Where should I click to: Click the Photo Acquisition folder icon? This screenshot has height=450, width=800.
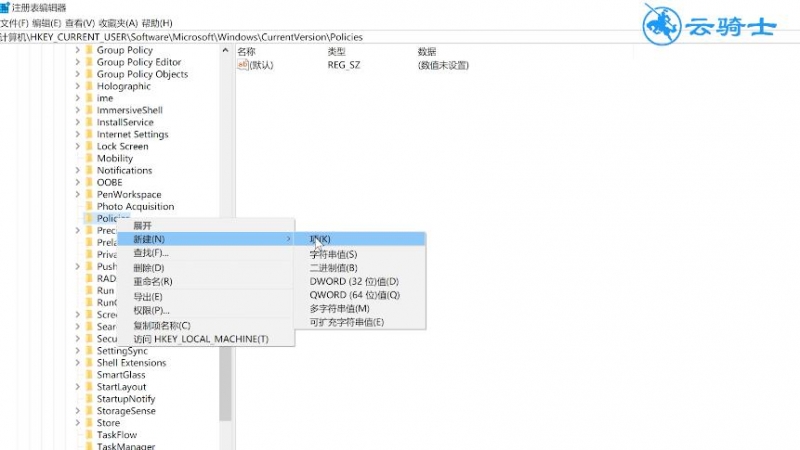coord(89,207)
